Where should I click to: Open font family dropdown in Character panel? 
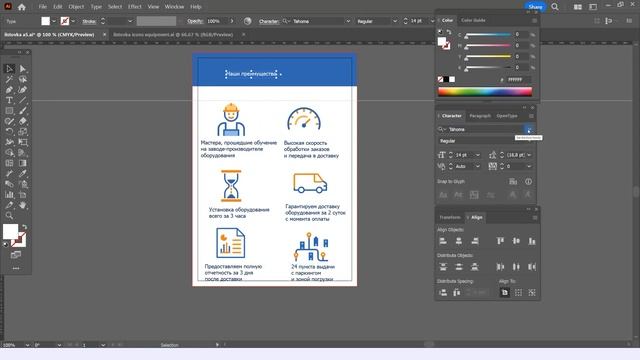tap(529, 129)
